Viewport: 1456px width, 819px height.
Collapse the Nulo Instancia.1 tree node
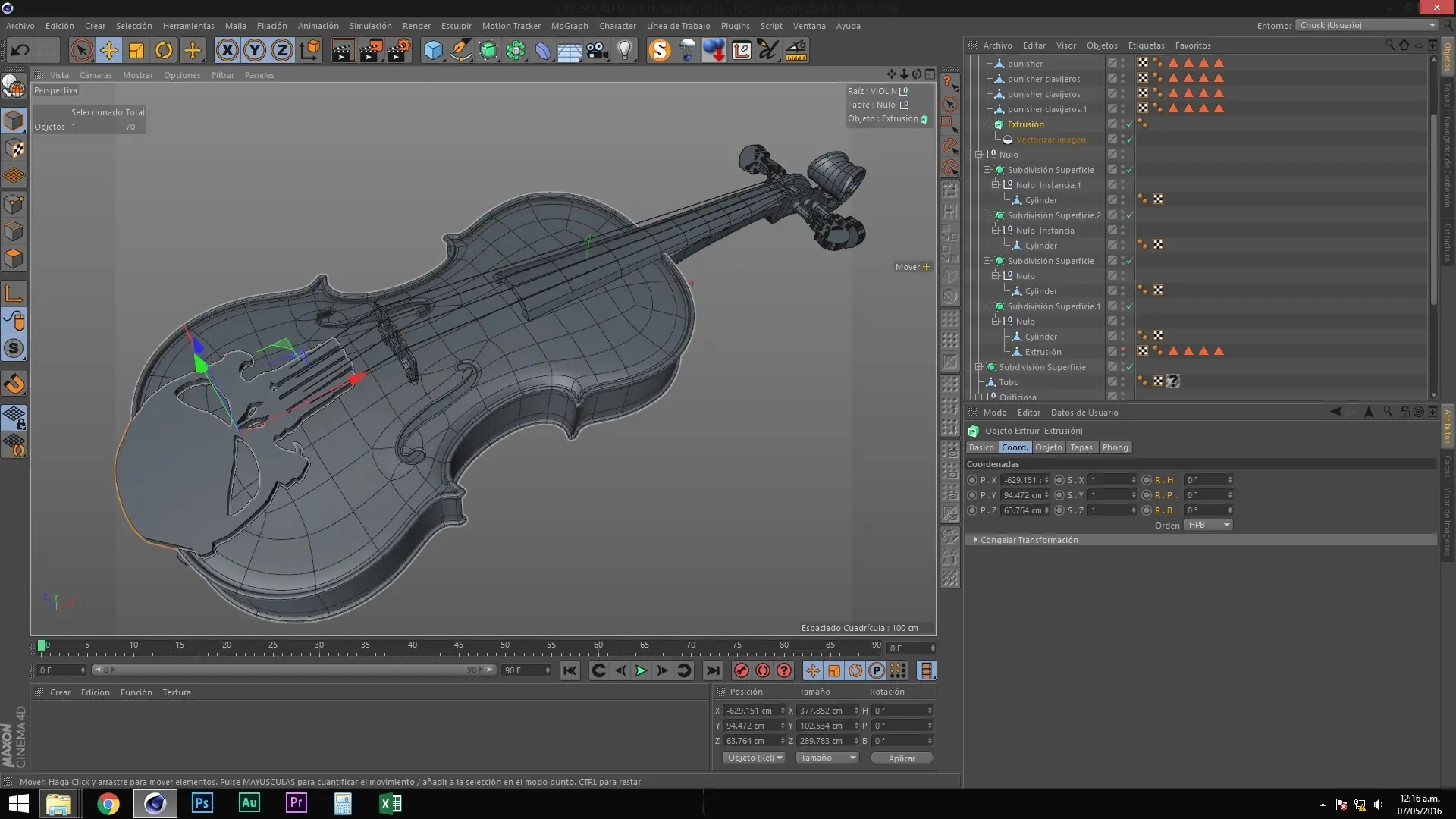996,185
